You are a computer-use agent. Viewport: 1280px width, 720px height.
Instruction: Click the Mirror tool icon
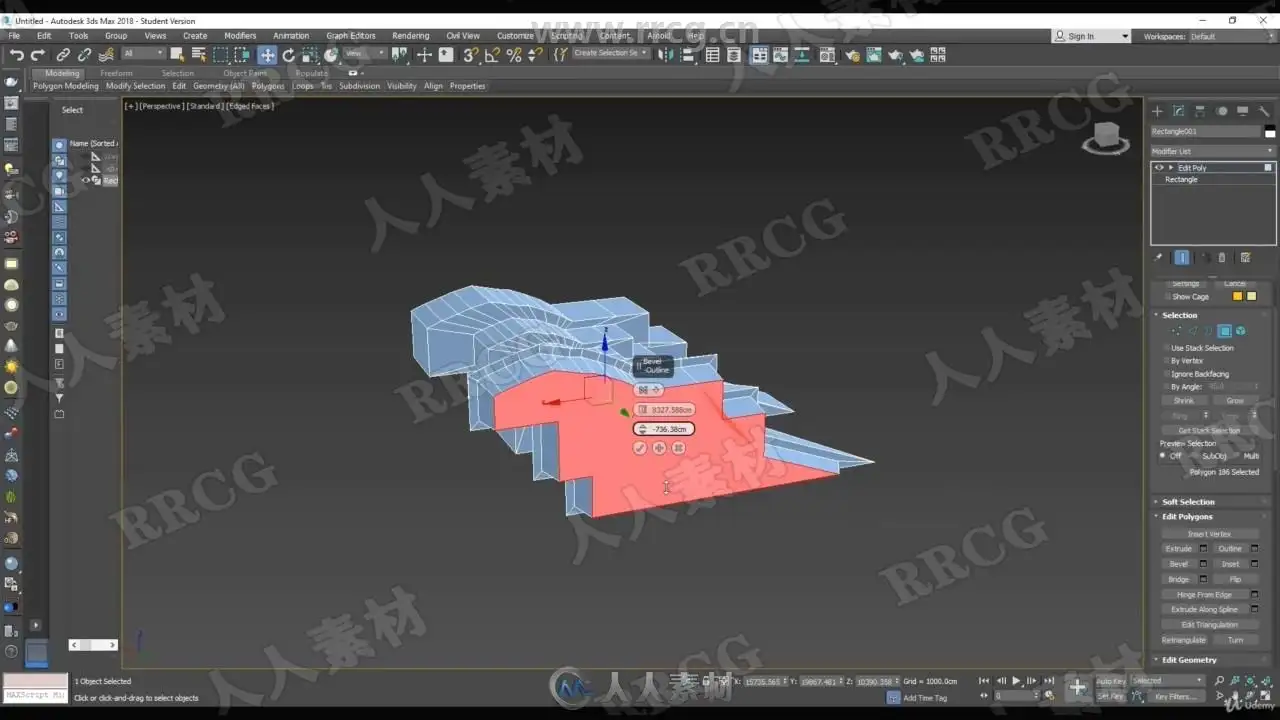coord(667,55)
